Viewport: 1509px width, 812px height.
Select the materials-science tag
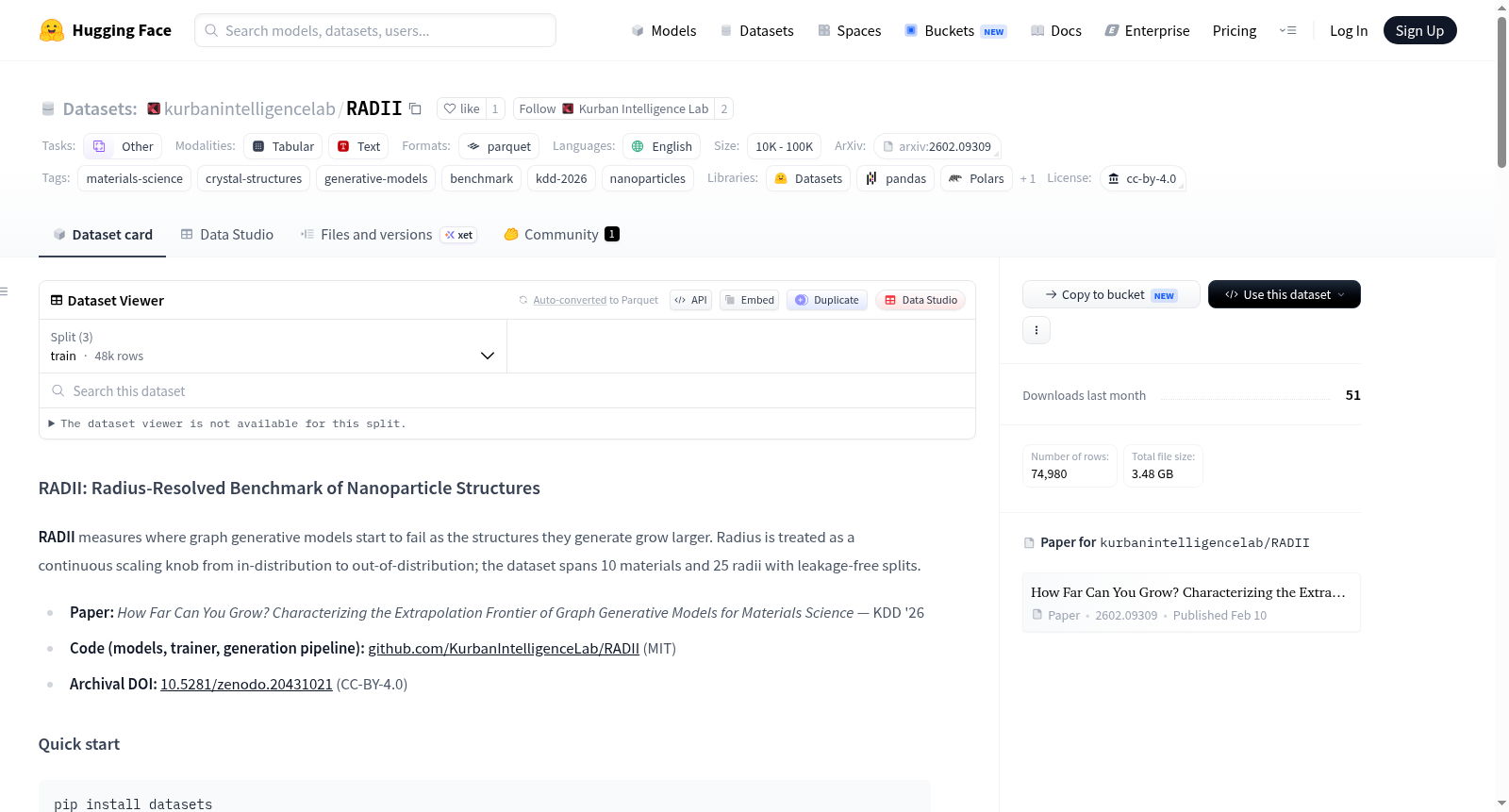[135, 178]
